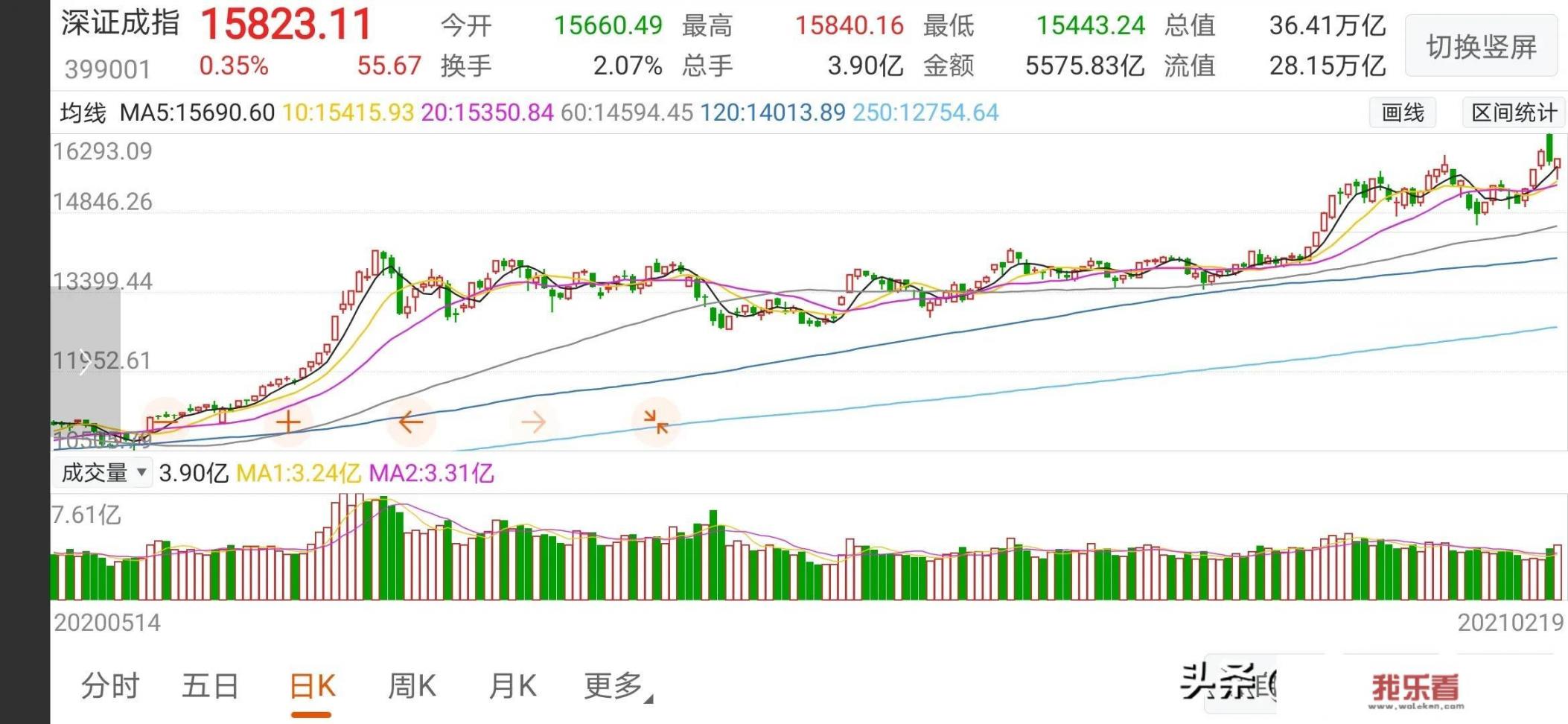Click the 区间统计 button
Image resolution: width=1568 pixels, height=724 pixels.
(x=1514, y=112)
